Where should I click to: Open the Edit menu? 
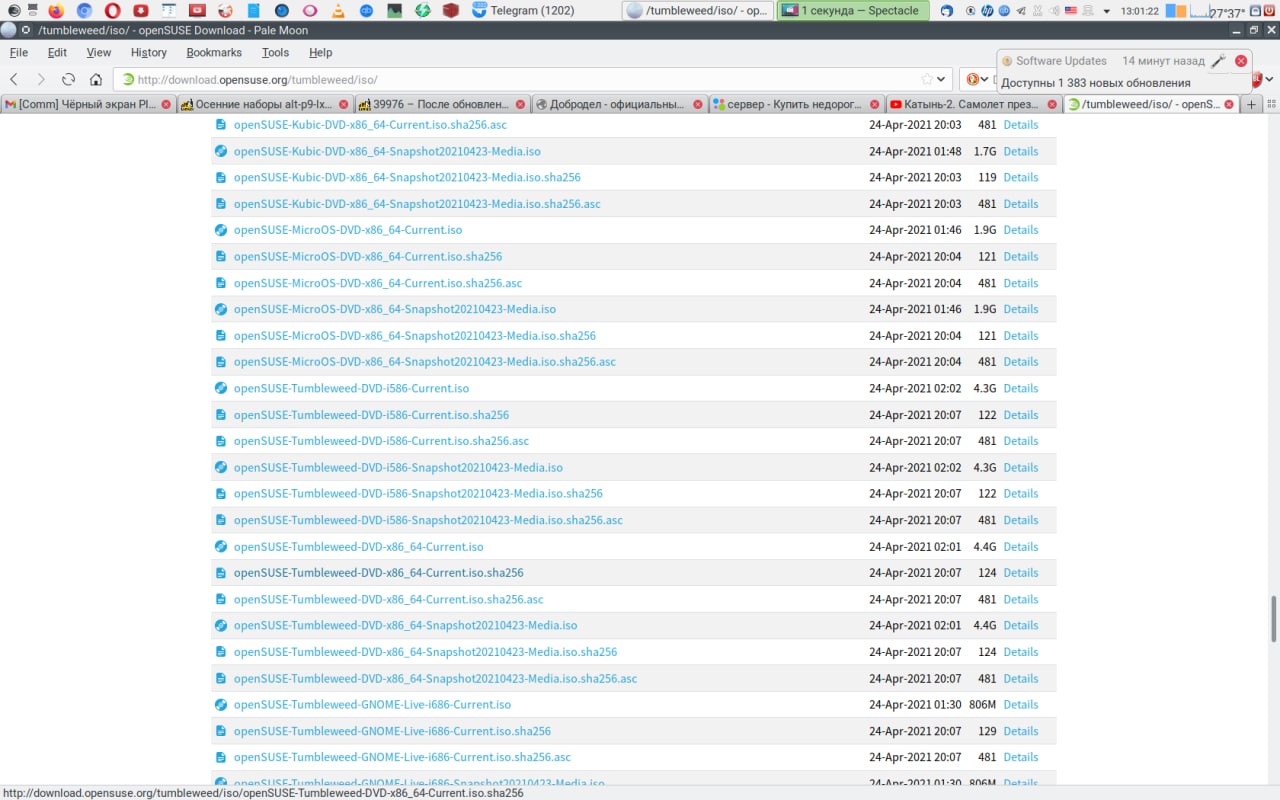pos(57,52)
